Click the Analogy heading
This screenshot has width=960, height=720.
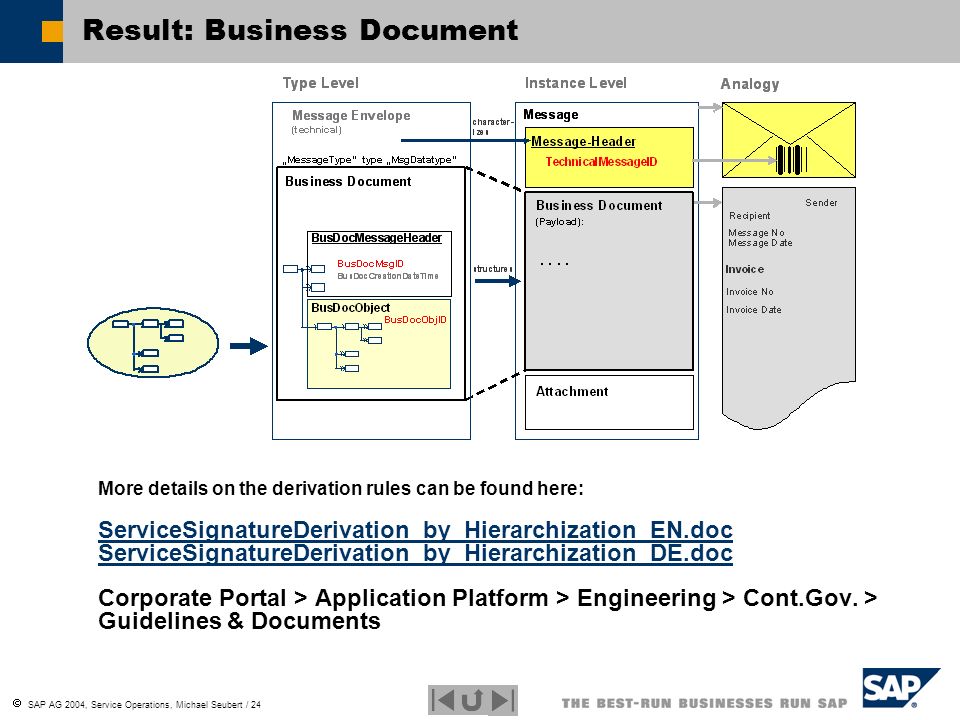coord(749,84)
